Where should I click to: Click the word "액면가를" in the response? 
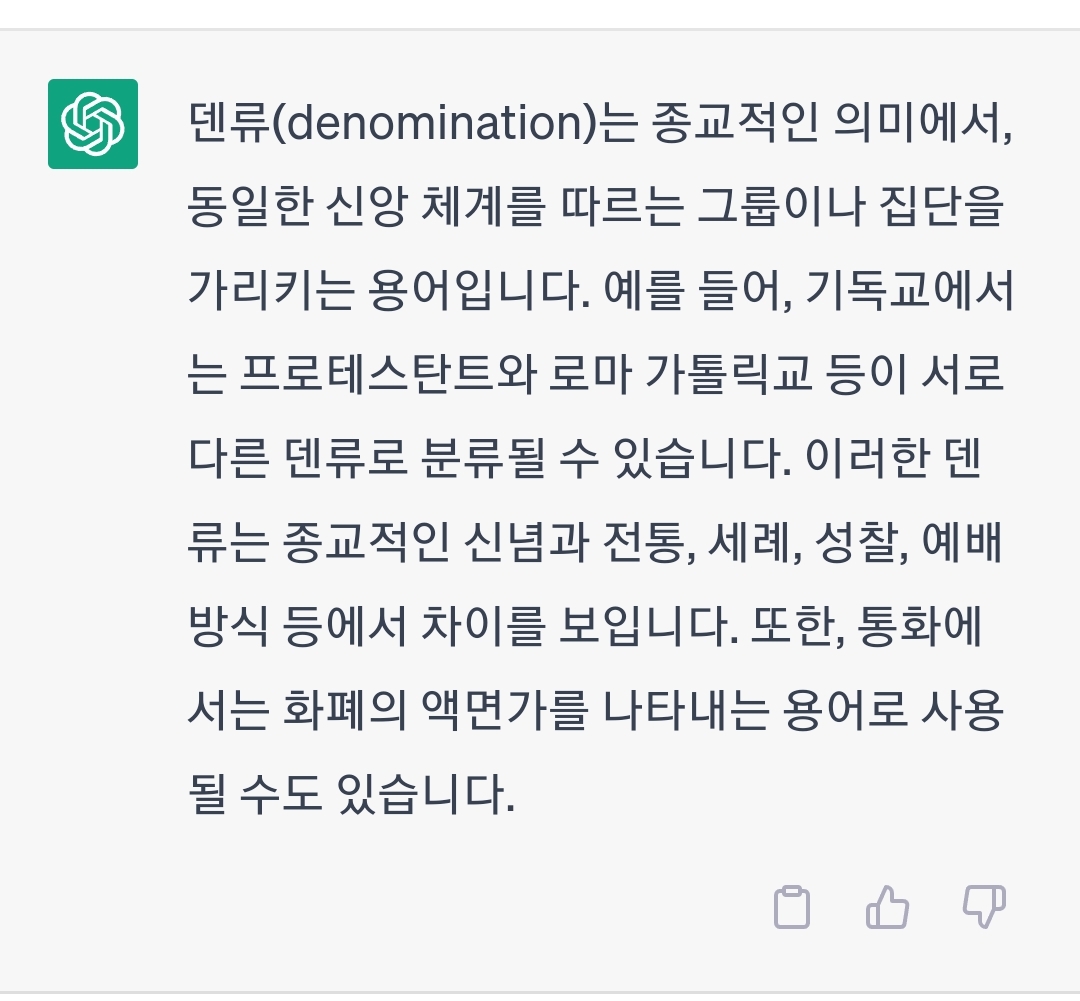504,710
